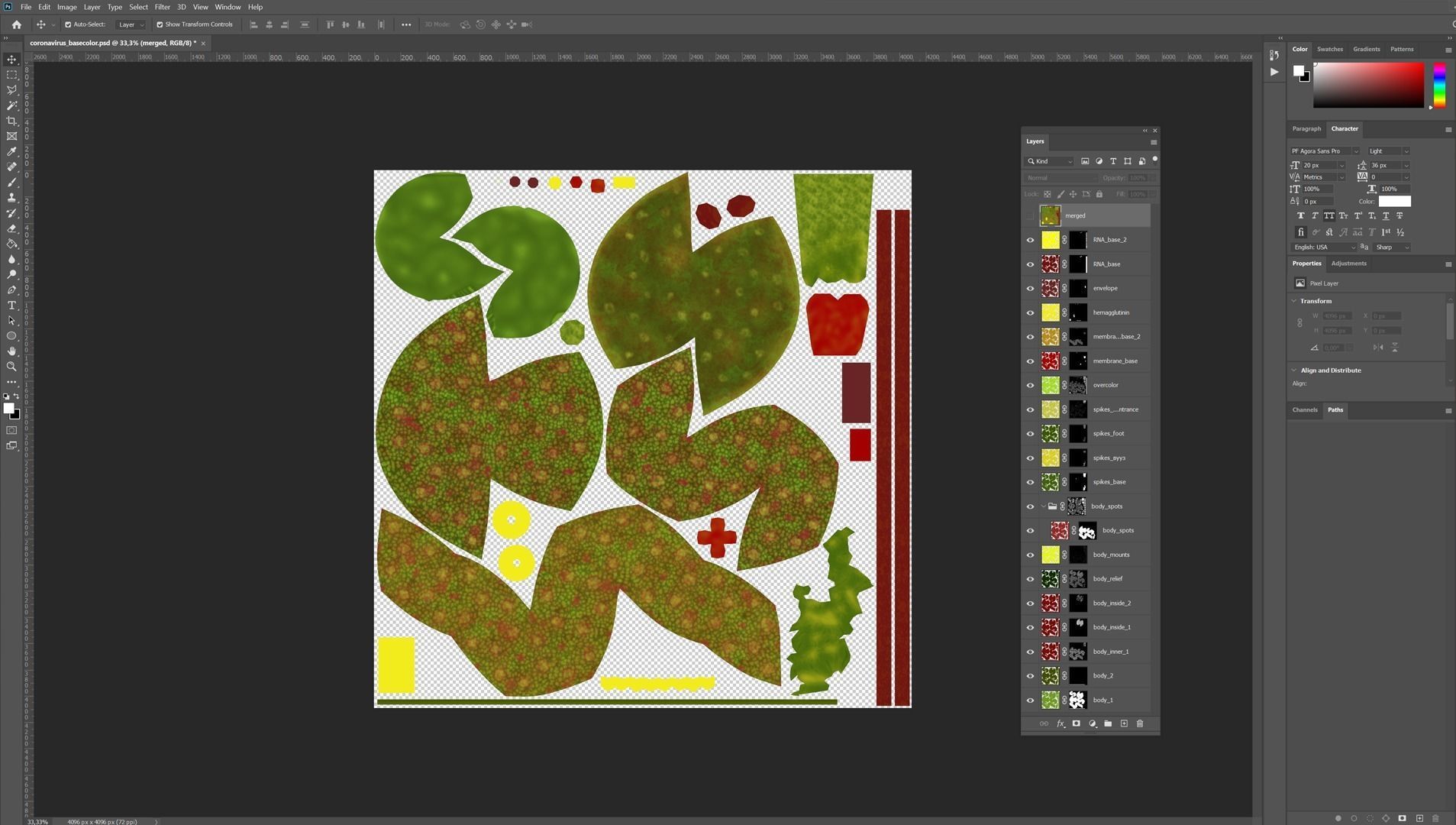Open the Window menu
1456x825 pixels.
click(x=228, y=7)
